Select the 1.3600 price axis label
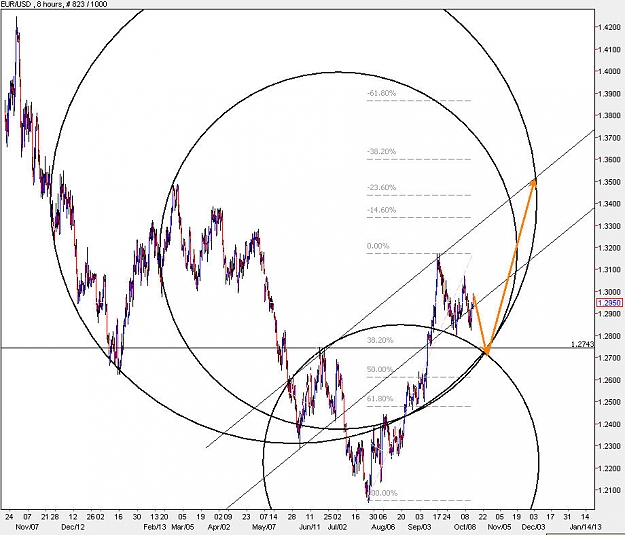 tap(609, 160)
